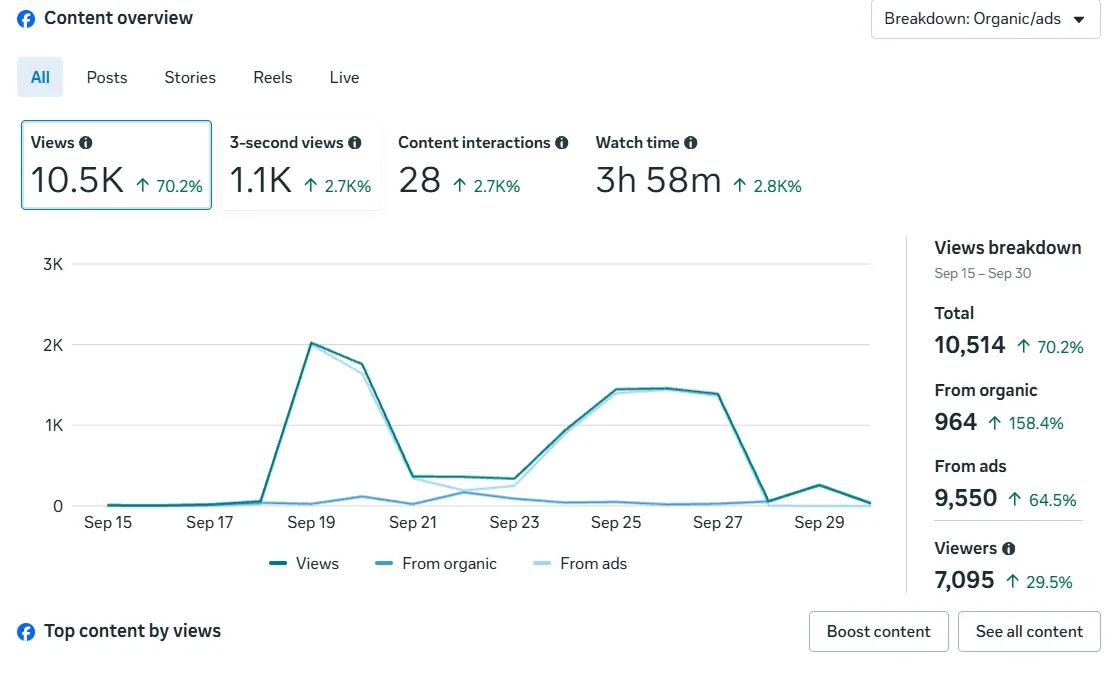Toggle the Views legend series
Viewport: 1112px width, 673px height.
pos(304,564)
